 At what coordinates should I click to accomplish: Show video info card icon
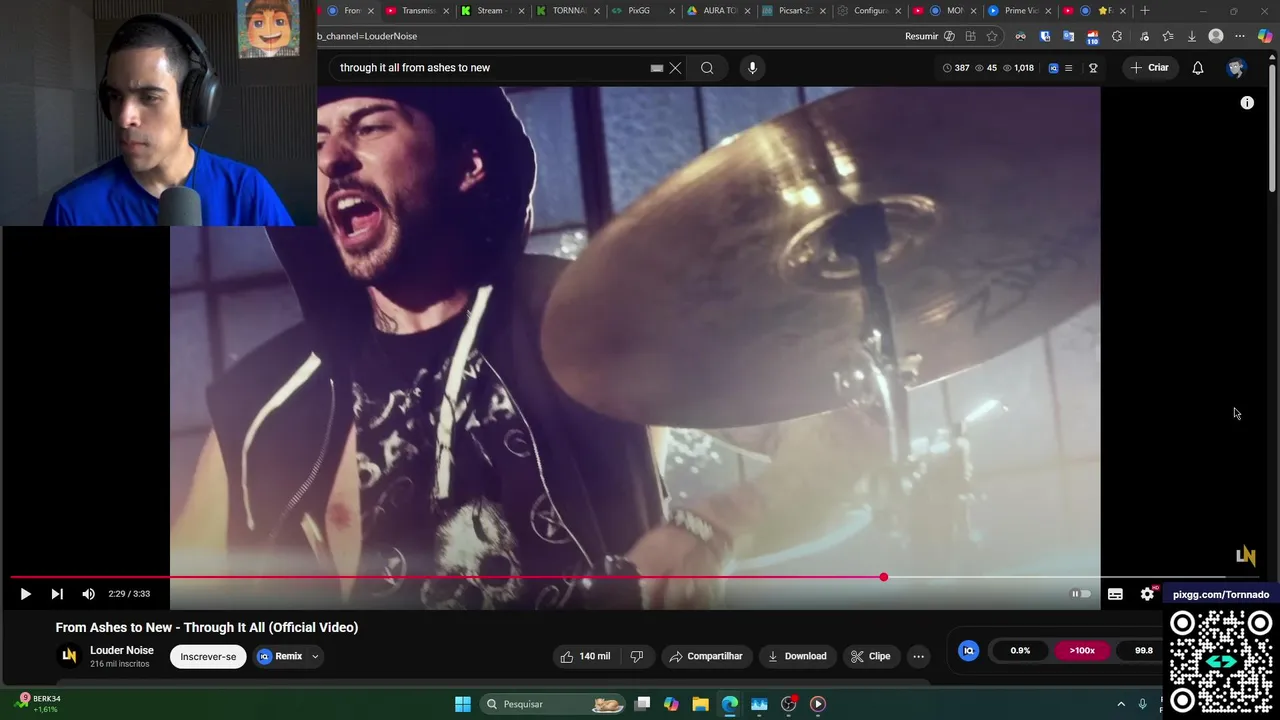coord(1247,103)
